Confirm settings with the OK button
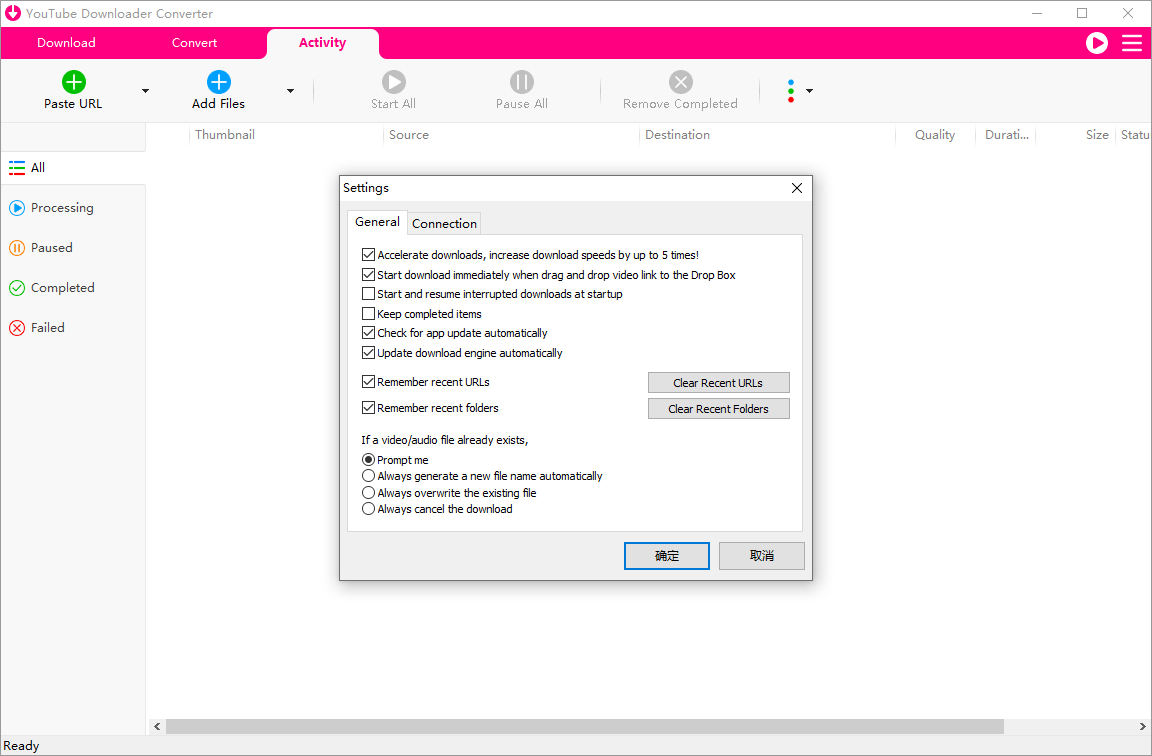Viewport: 1152px width, 756px height. tap(666, 555)
